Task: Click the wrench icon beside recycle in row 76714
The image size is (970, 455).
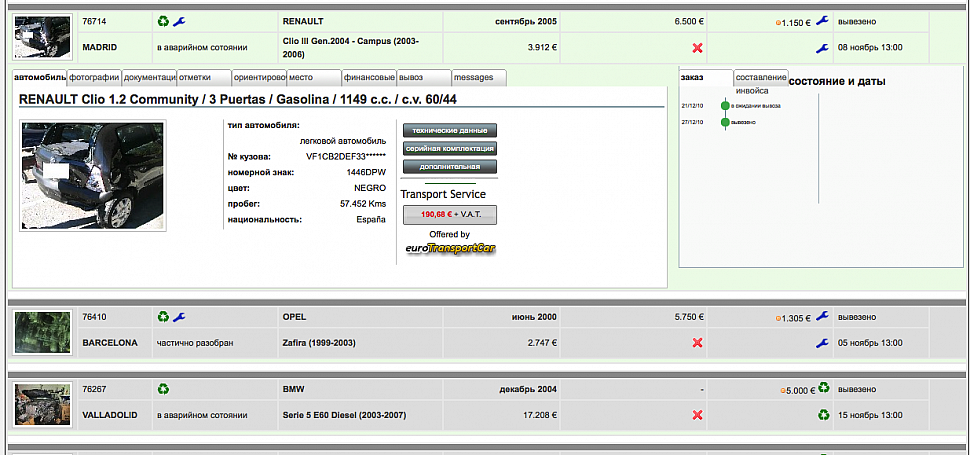Action: pyautogui.click(x=179, y=22)
